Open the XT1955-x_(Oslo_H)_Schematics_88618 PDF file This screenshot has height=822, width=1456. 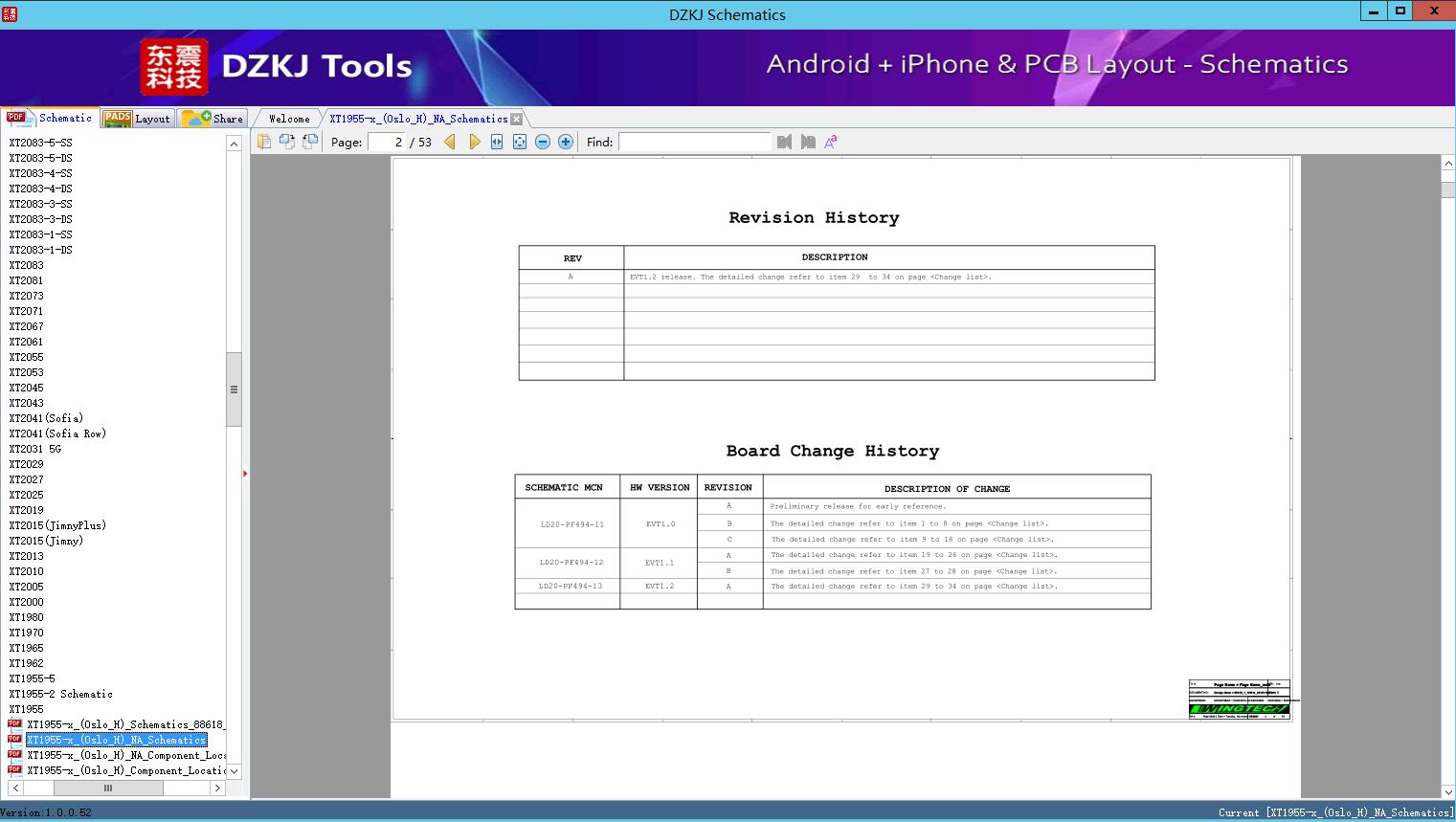(125, 724)
